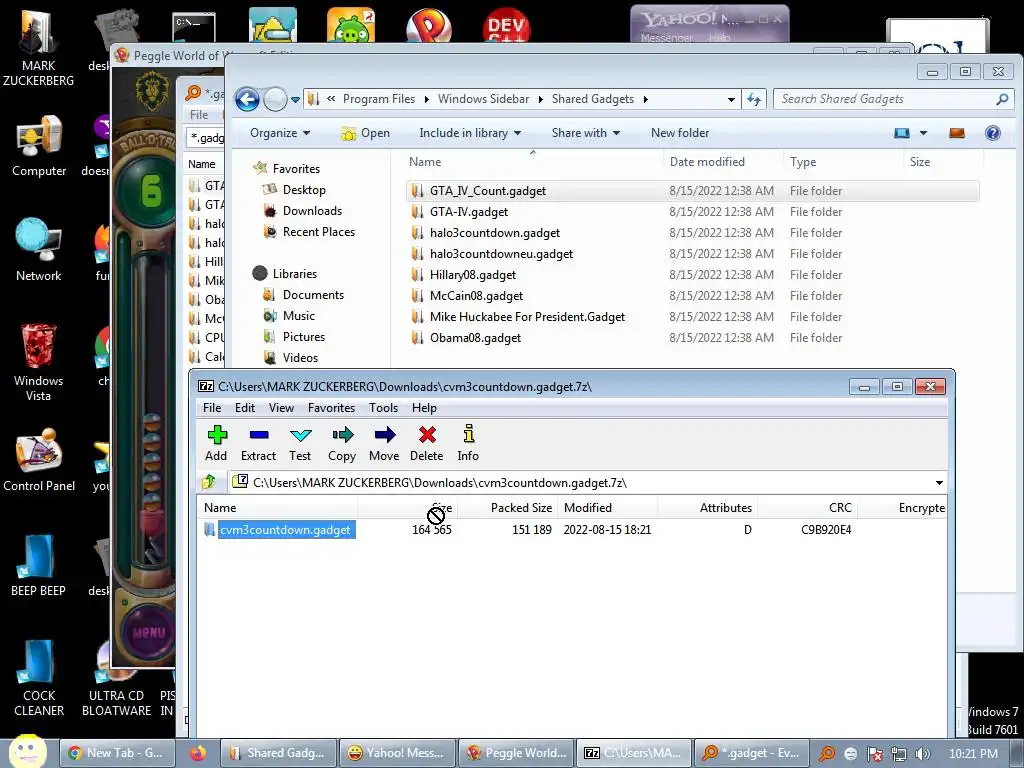Open the Network desktop icon

pyautogui.click(x=39, y=251)
